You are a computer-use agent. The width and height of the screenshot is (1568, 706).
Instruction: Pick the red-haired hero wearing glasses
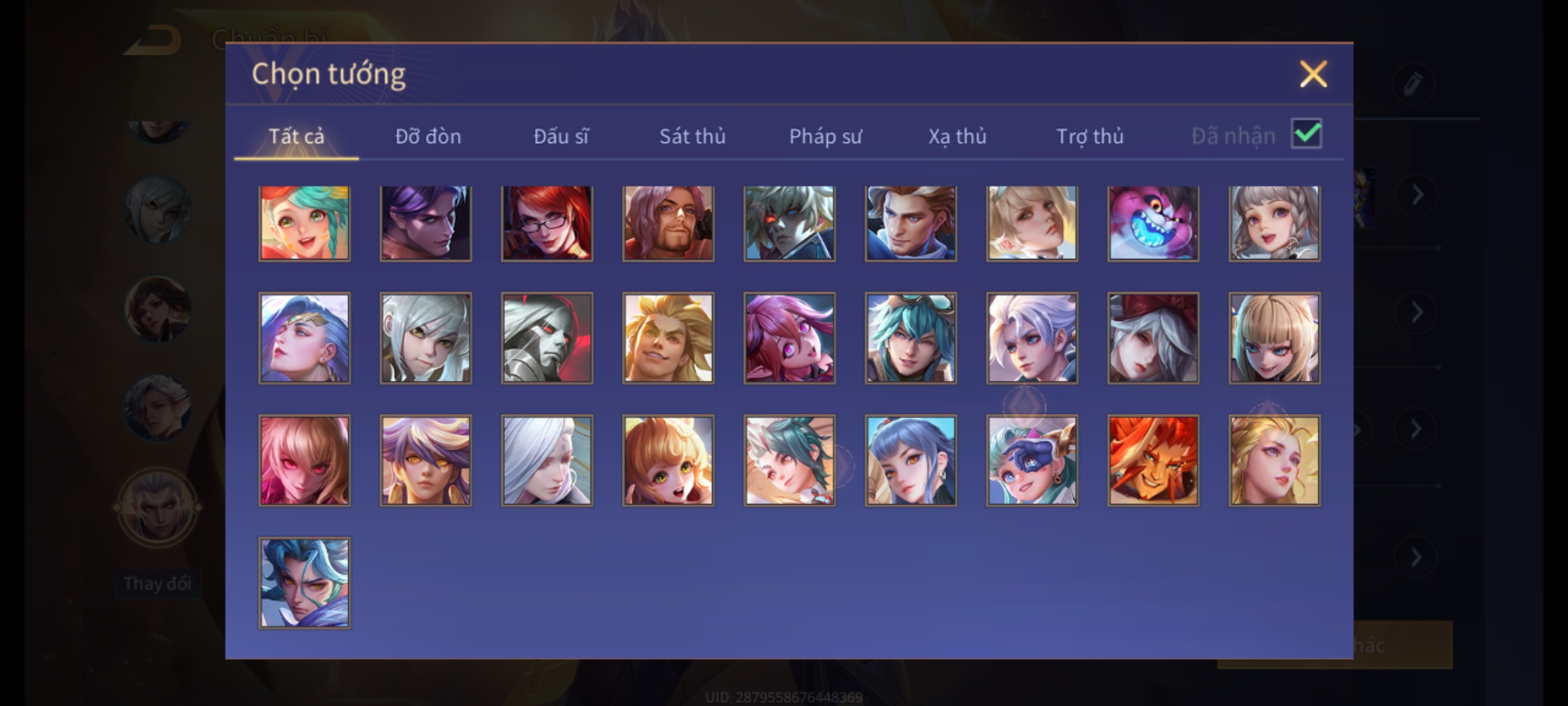[547, 224]
